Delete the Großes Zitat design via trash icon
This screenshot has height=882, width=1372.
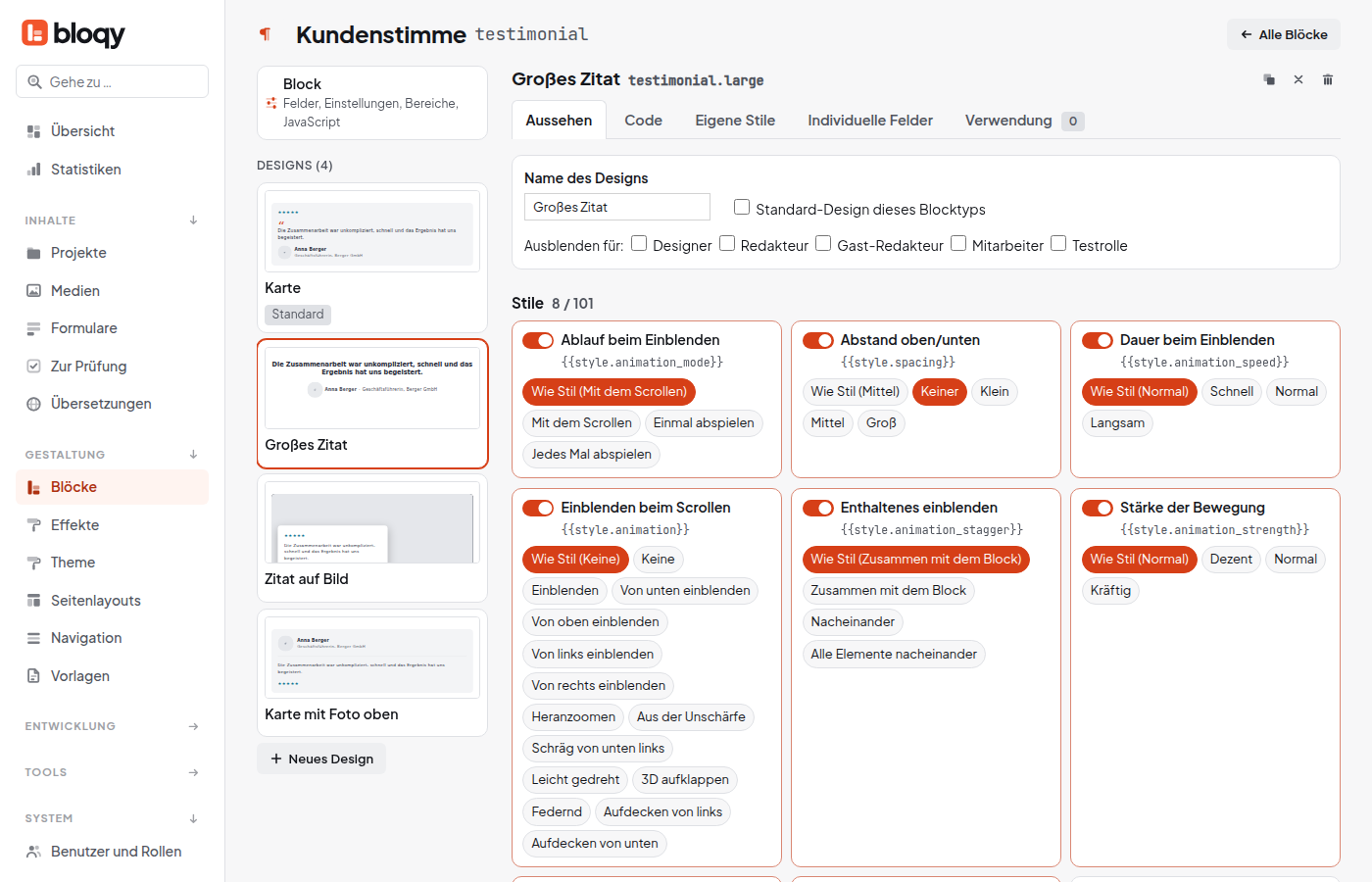[x=1328, y=79]
